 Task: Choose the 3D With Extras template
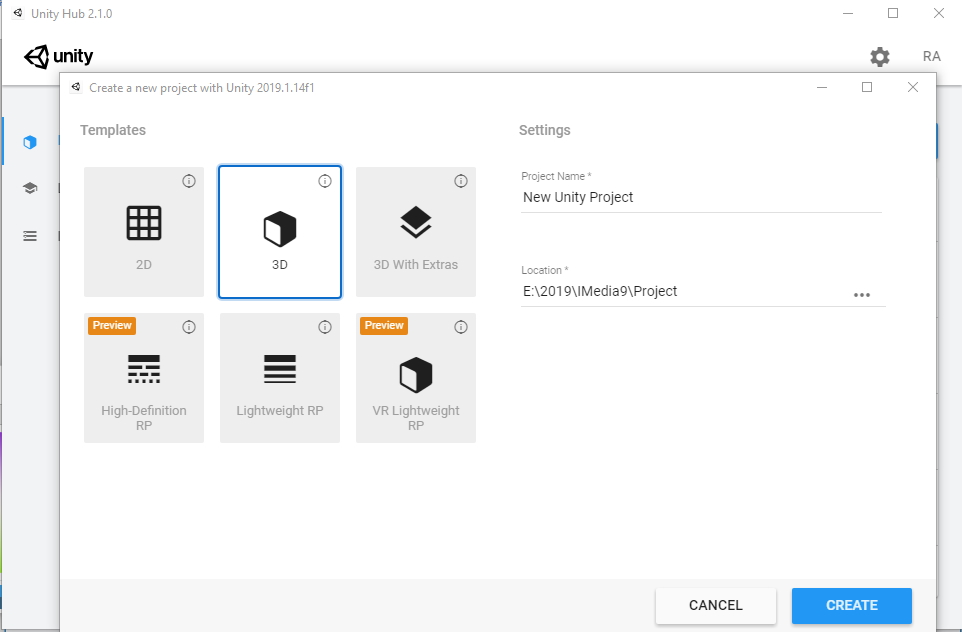[415, 231]
